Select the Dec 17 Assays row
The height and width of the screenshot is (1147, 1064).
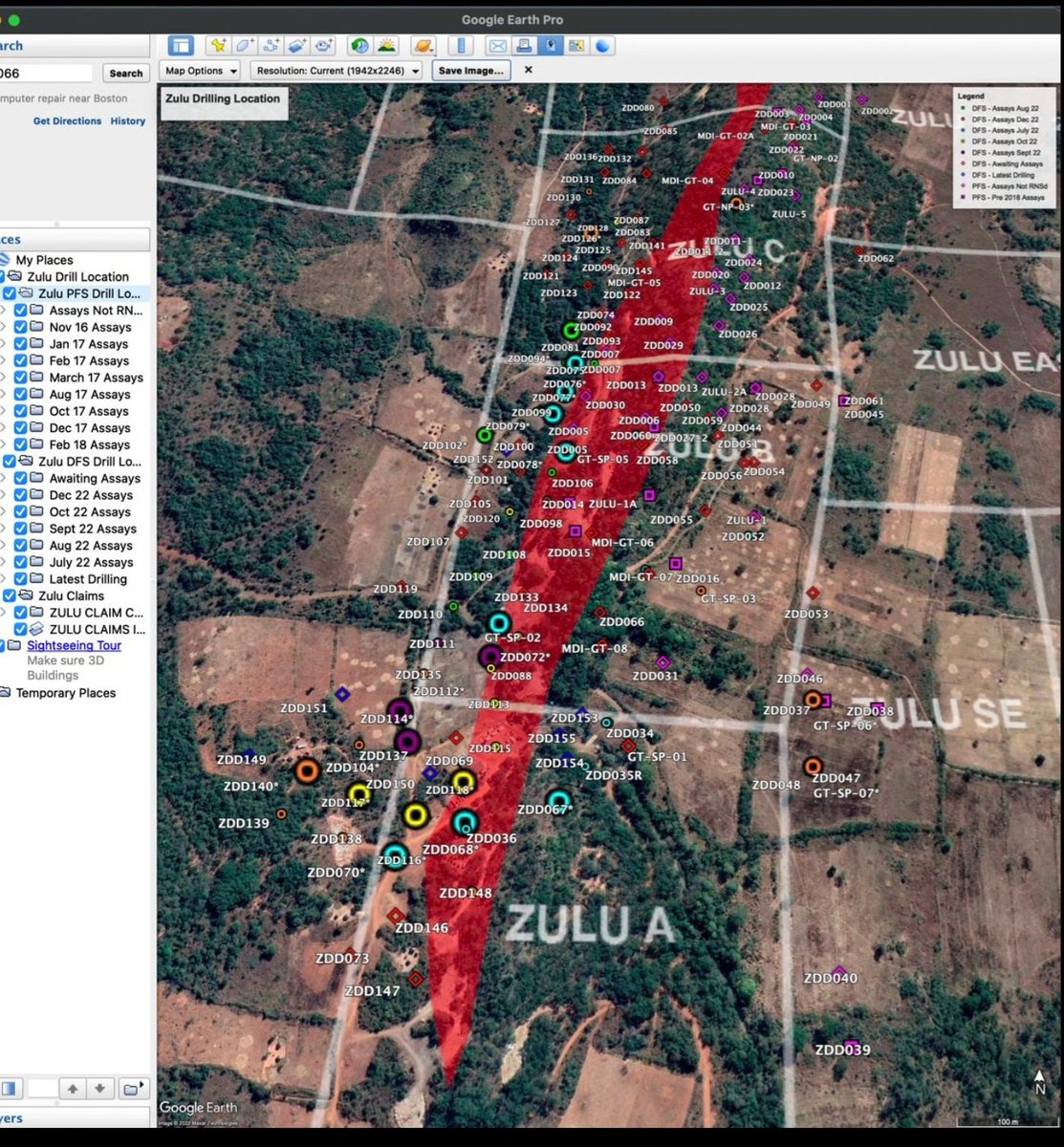(89, 428)
